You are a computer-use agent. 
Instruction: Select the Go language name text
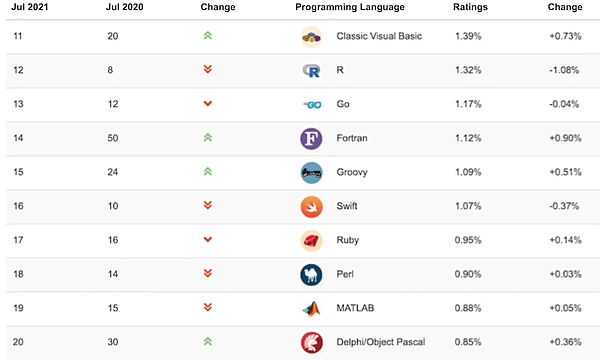click(343, 104)
